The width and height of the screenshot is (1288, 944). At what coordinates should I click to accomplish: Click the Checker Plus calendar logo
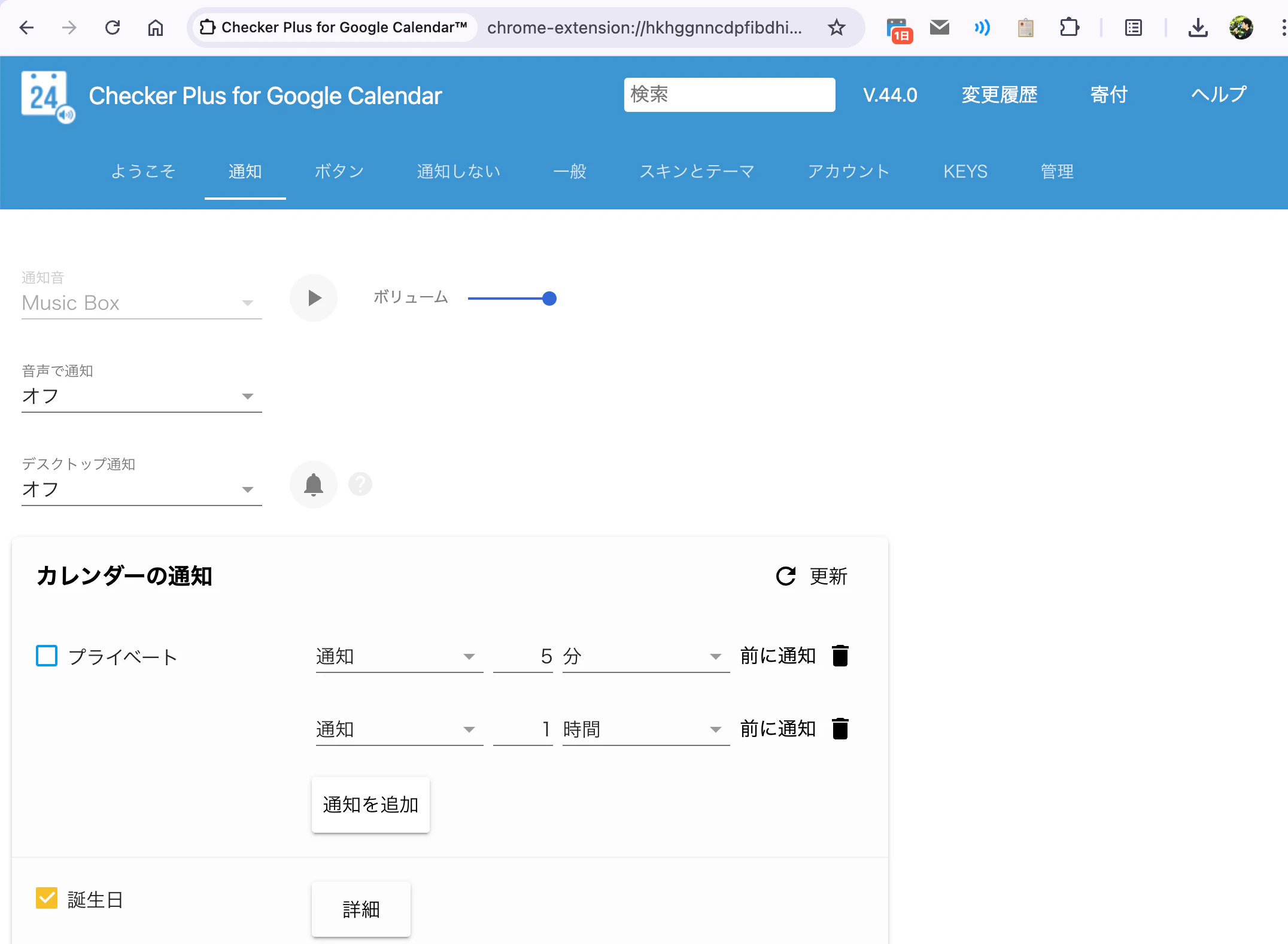[48, 97]
